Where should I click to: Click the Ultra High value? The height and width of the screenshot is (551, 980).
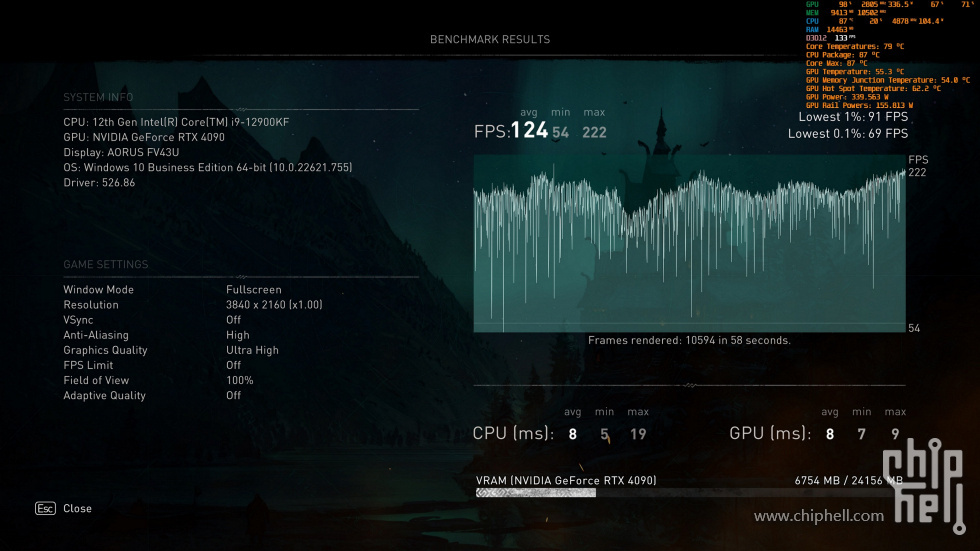(x=252, y=350)
